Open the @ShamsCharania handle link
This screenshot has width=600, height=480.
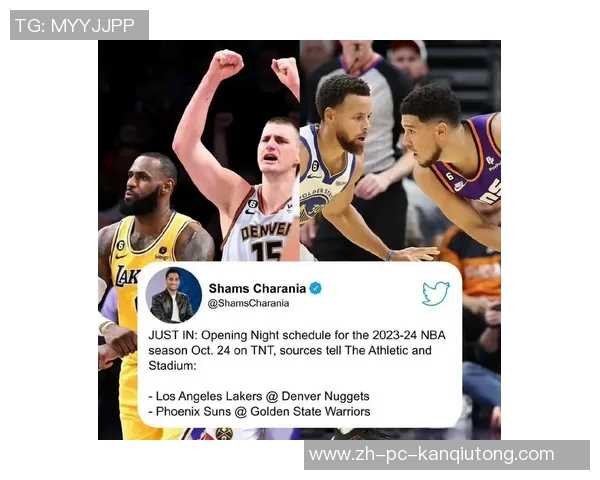click(x=248, y=303)
